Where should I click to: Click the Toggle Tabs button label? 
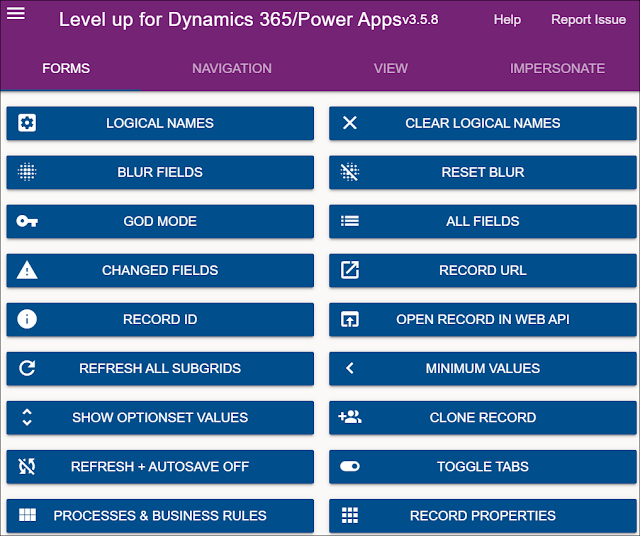[x=482, y=466]
